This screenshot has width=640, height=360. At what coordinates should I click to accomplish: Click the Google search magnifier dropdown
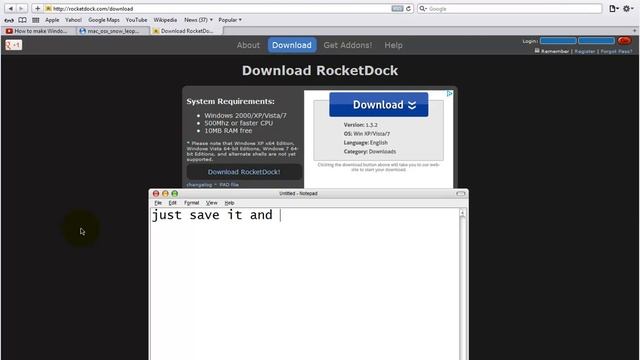[423, 9]
